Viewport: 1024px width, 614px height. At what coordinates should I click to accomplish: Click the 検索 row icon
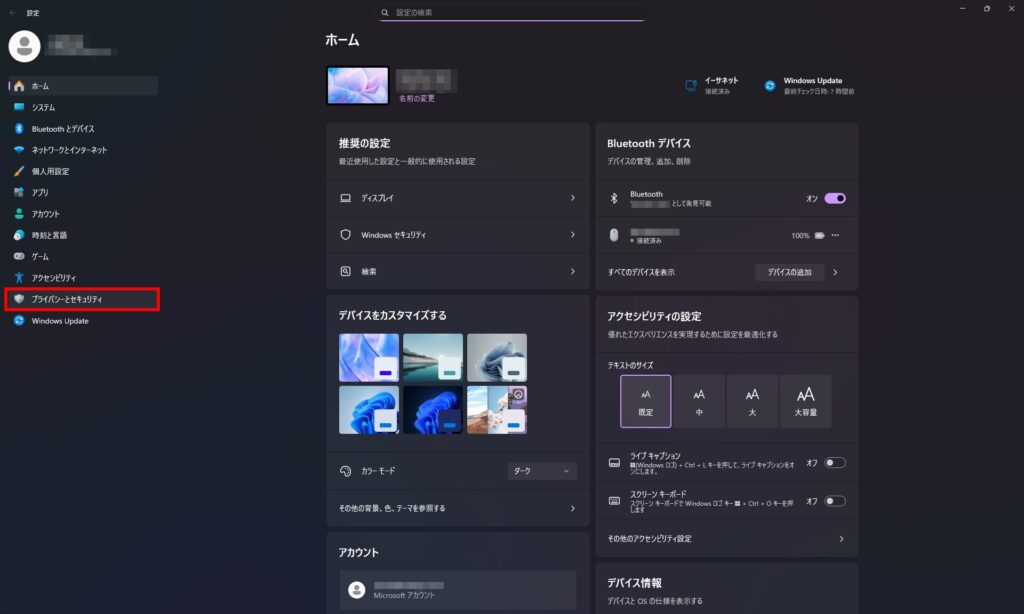[345, 271]
